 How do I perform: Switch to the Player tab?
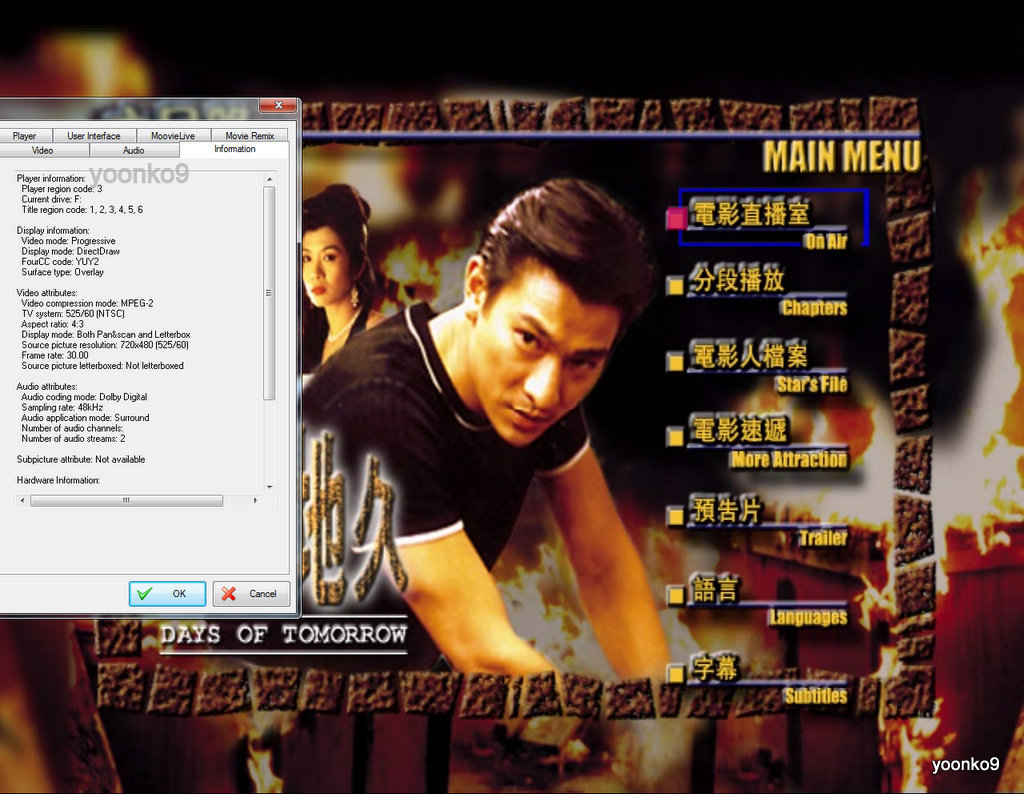point(25,136)
